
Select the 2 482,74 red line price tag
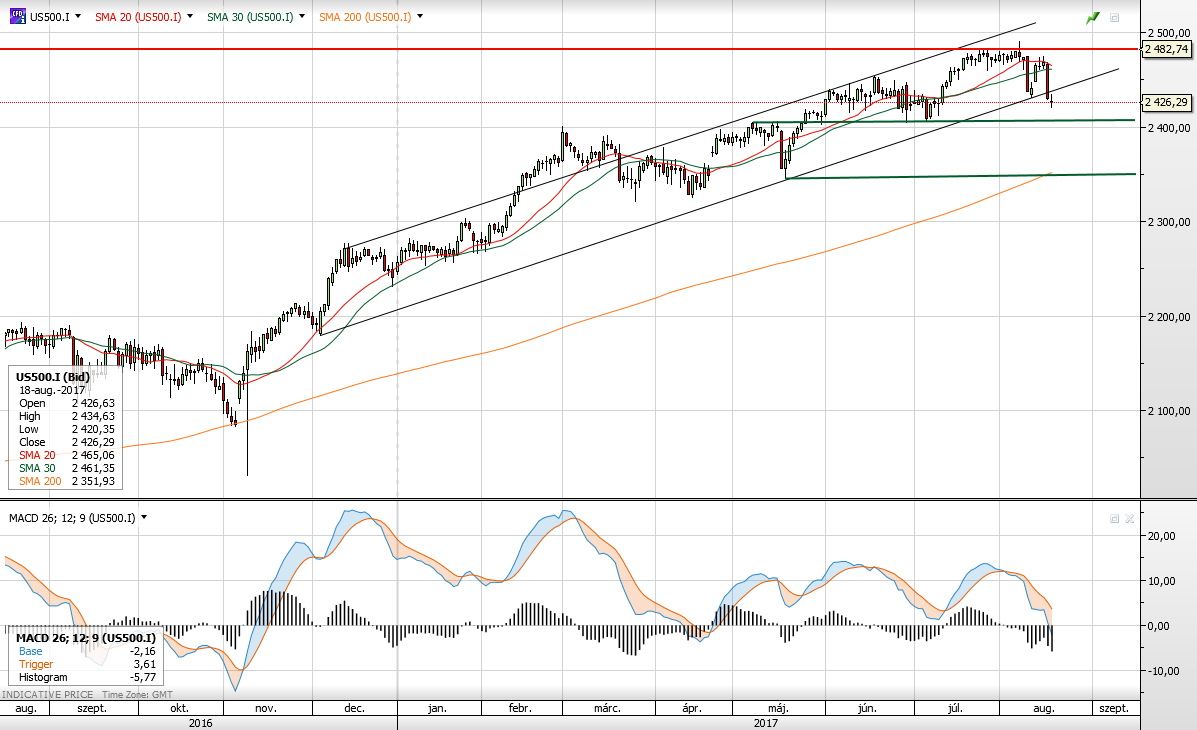1166,49
